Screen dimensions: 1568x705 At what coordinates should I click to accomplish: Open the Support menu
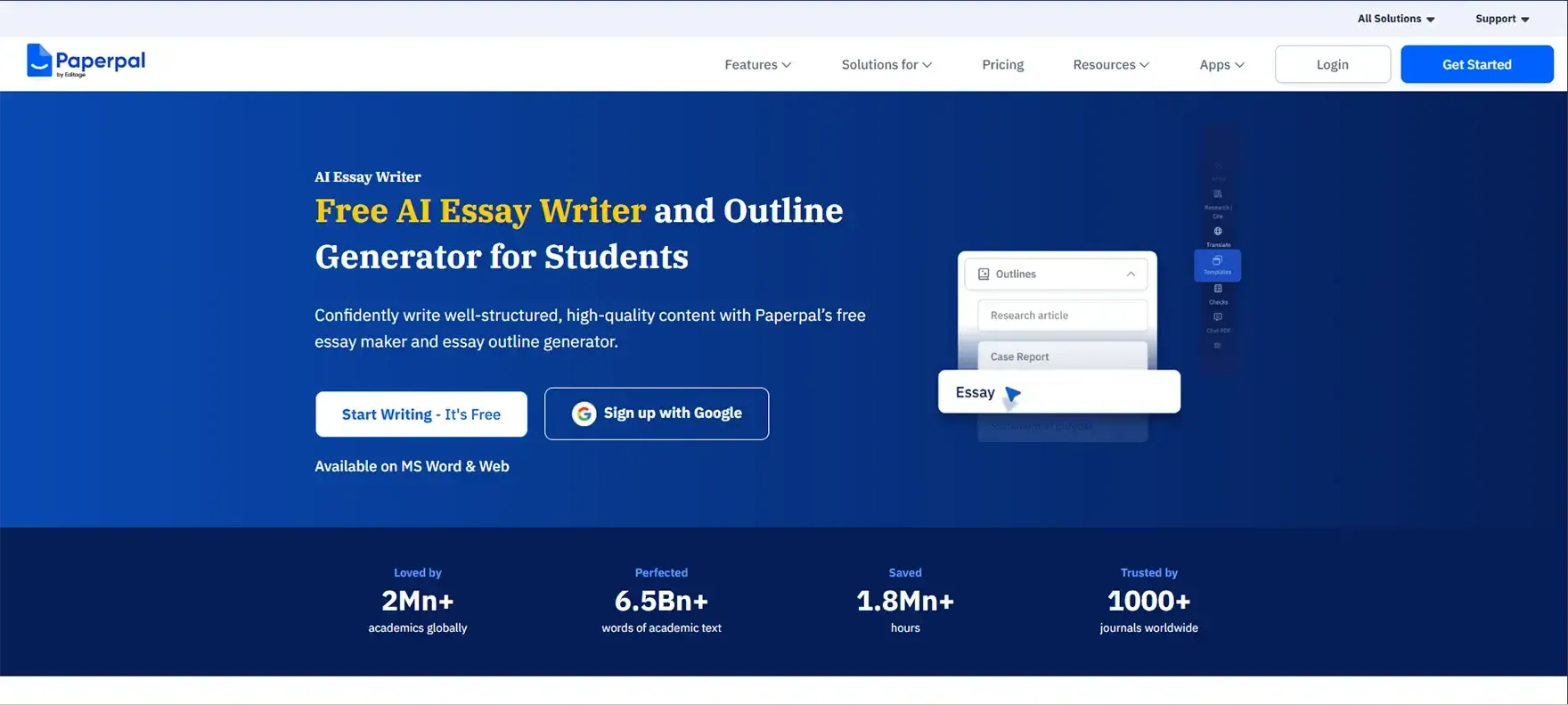(1501, 19)
